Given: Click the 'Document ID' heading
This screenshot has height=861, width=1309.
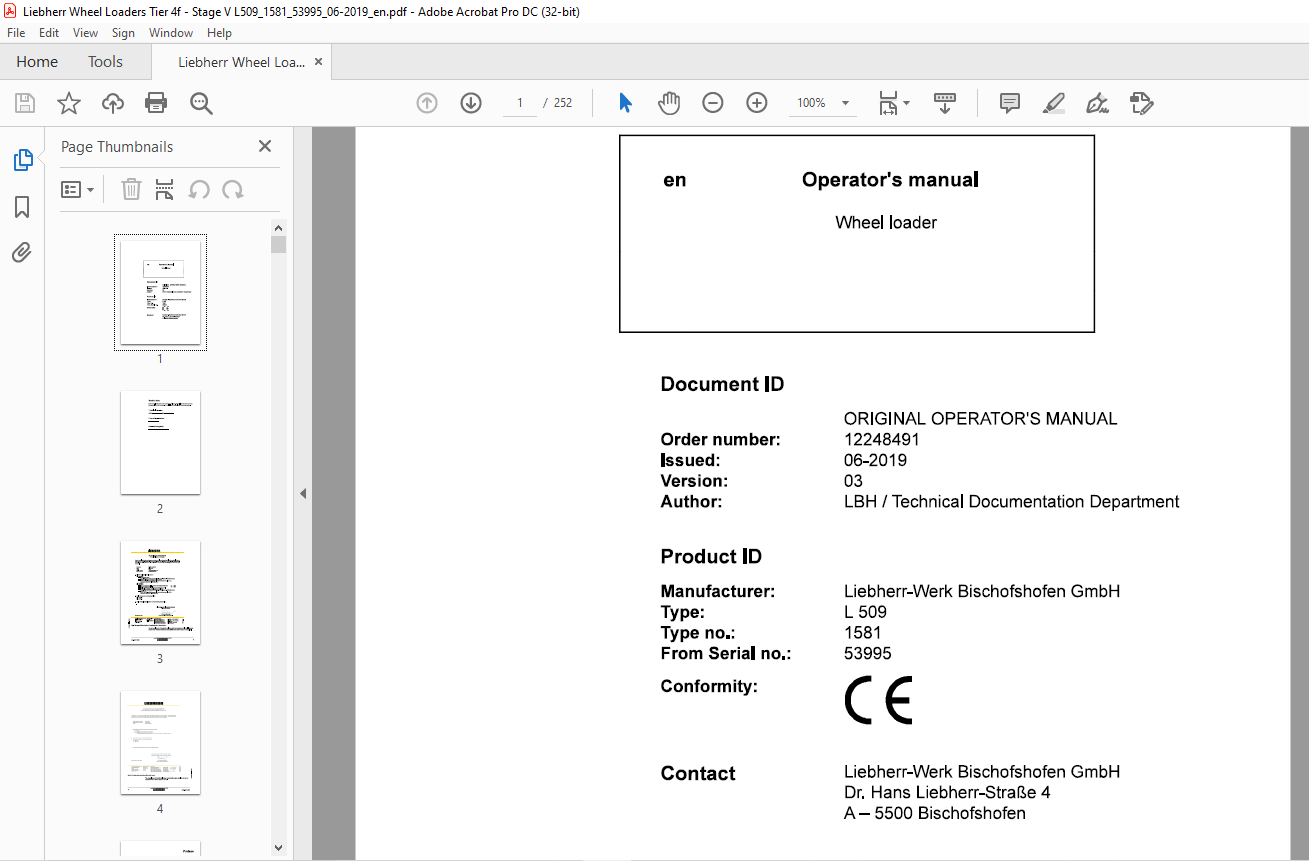Looking at the screenshot, I should (722, 385).
